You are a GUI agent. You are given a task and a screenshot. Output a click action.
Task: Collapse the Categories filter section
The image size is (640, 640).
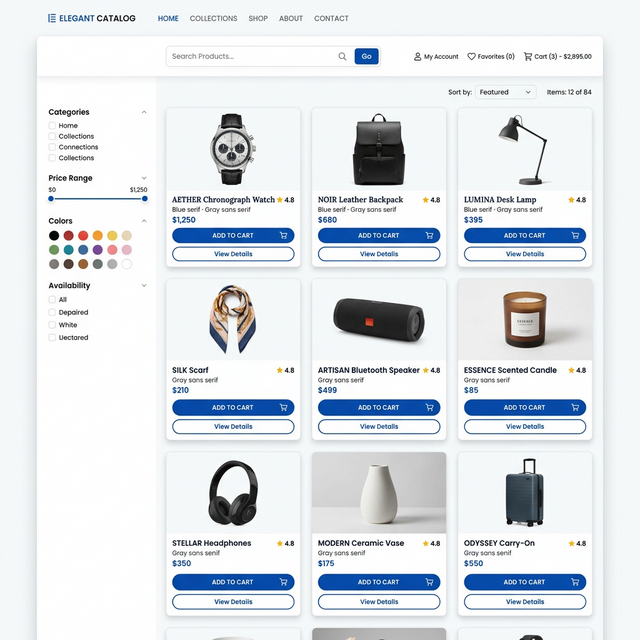point(144,112)
